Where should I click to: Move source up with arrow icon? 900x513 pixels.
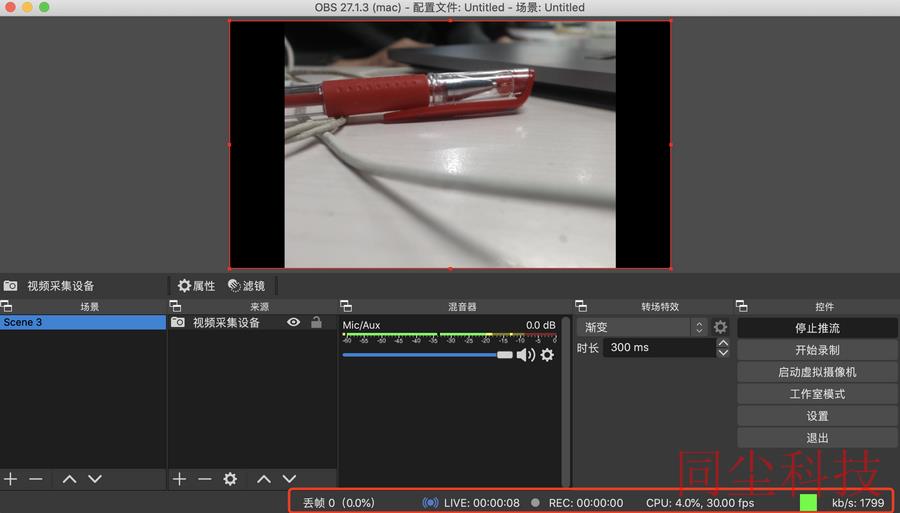point(264,479)
